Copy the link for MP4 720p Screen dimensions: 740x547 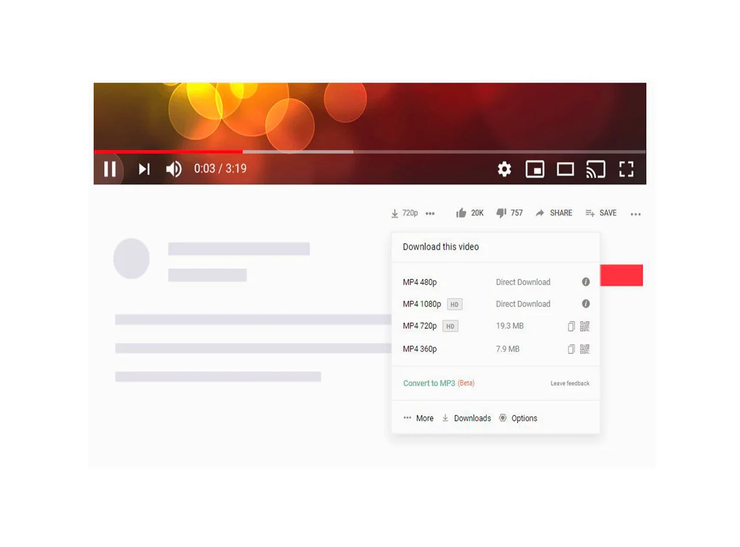(571, 326)
